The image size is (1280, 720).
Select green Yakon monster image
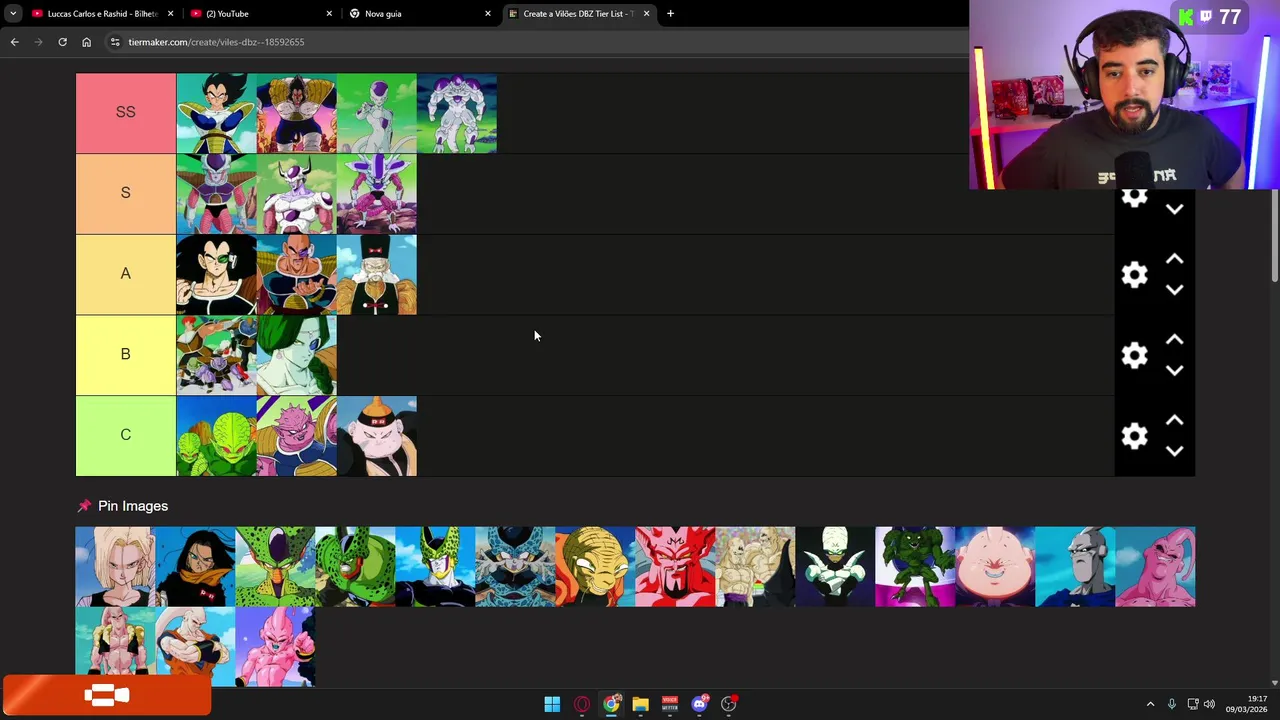point(915,567)
